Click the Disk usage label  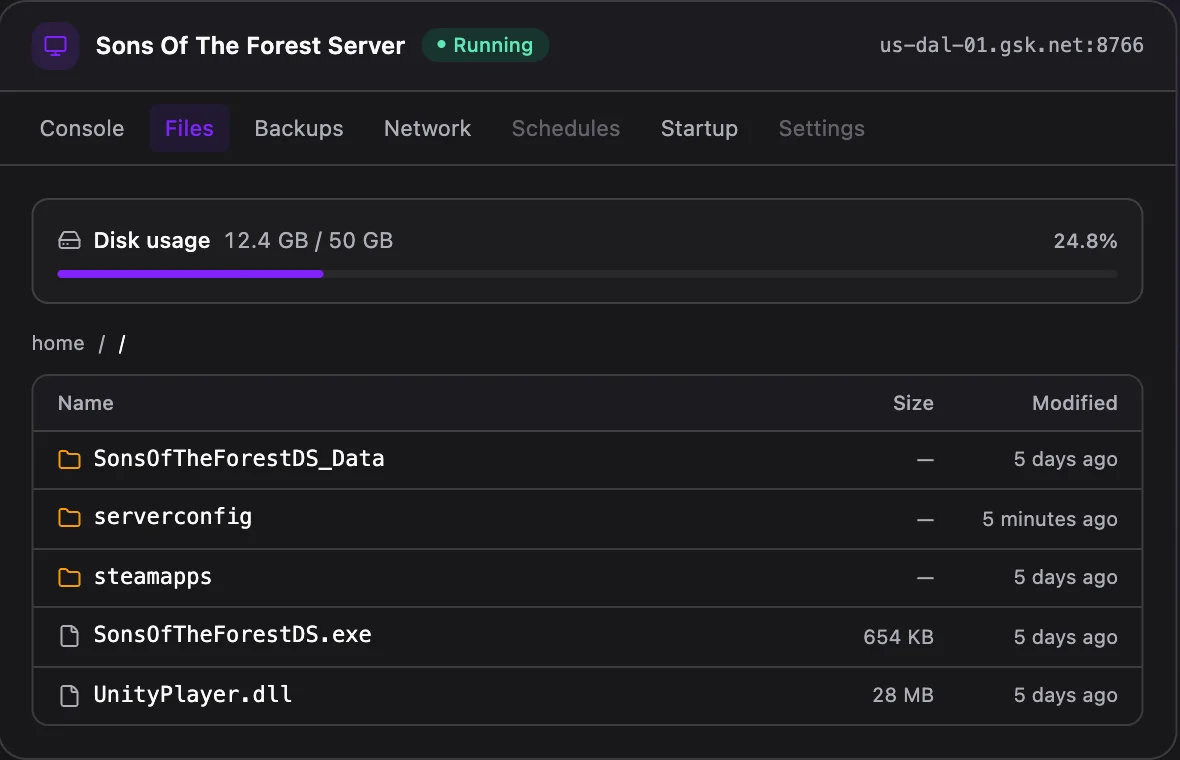pos(152,241)
